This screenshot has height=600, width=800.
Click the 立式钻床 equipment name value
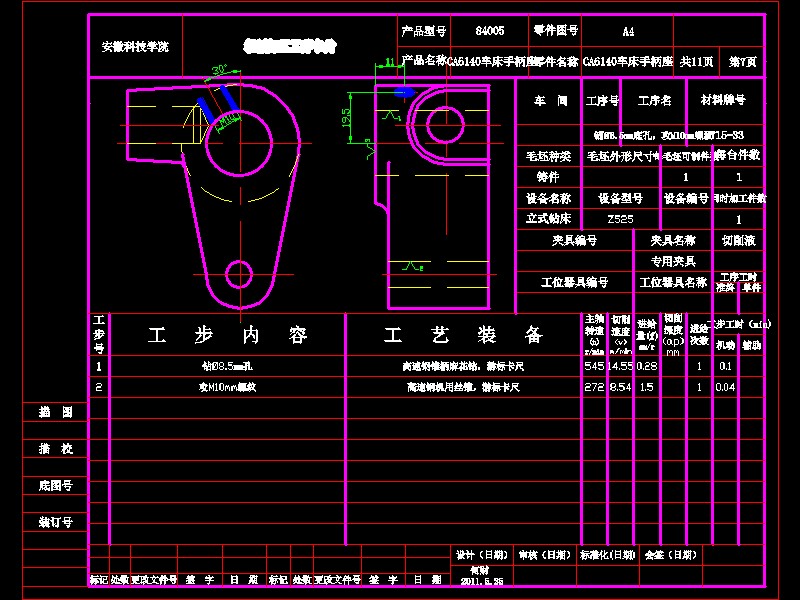point(548,219)
